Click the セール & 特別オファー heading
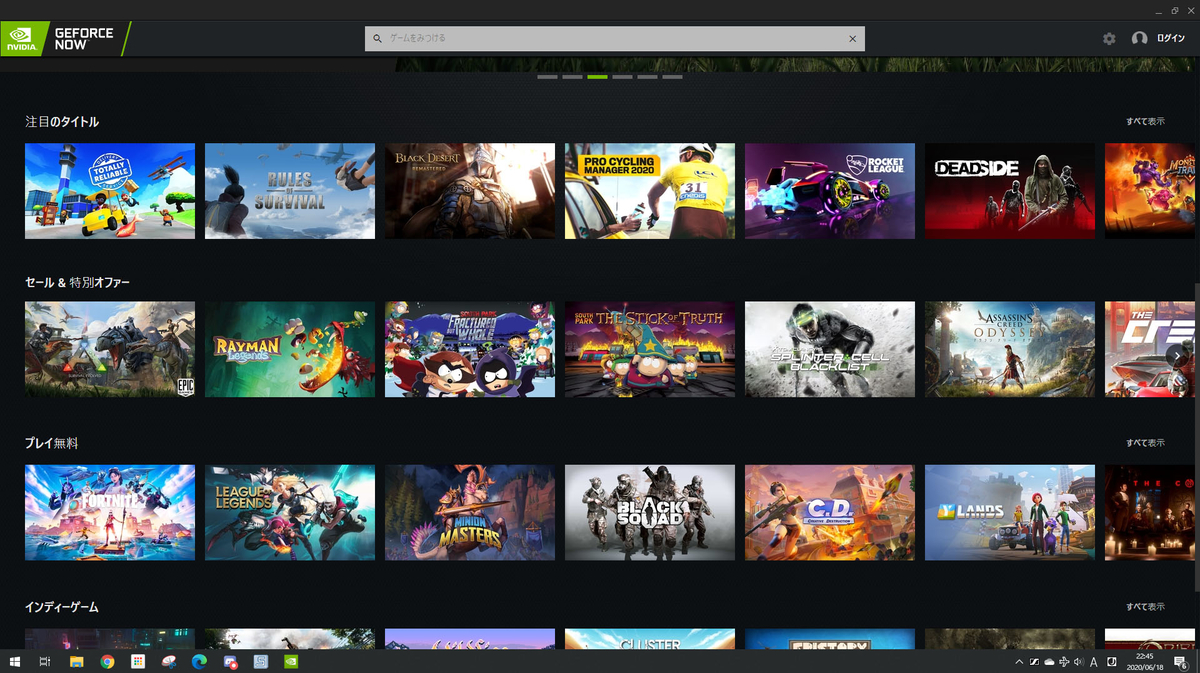 coord(78,283)
